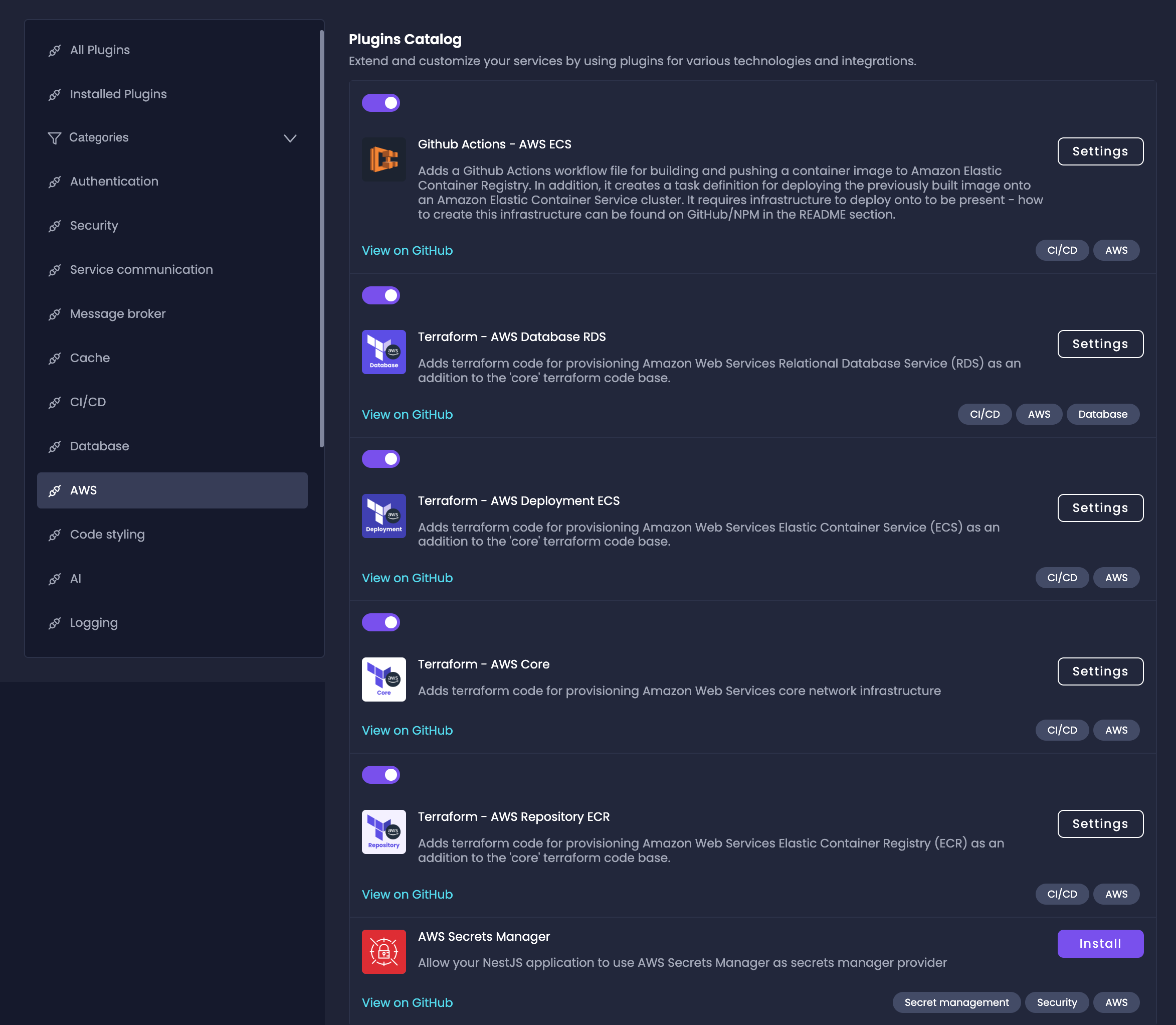Install the AWS Secrets Manager plugin
The height and width of the screenshot is (1025, 1176).
[x=1100, y=943]
